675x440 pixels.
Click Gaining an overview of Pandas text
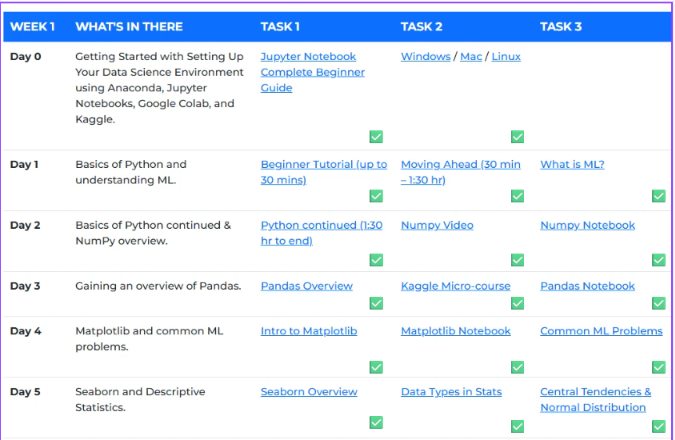[x=158, y=286]
